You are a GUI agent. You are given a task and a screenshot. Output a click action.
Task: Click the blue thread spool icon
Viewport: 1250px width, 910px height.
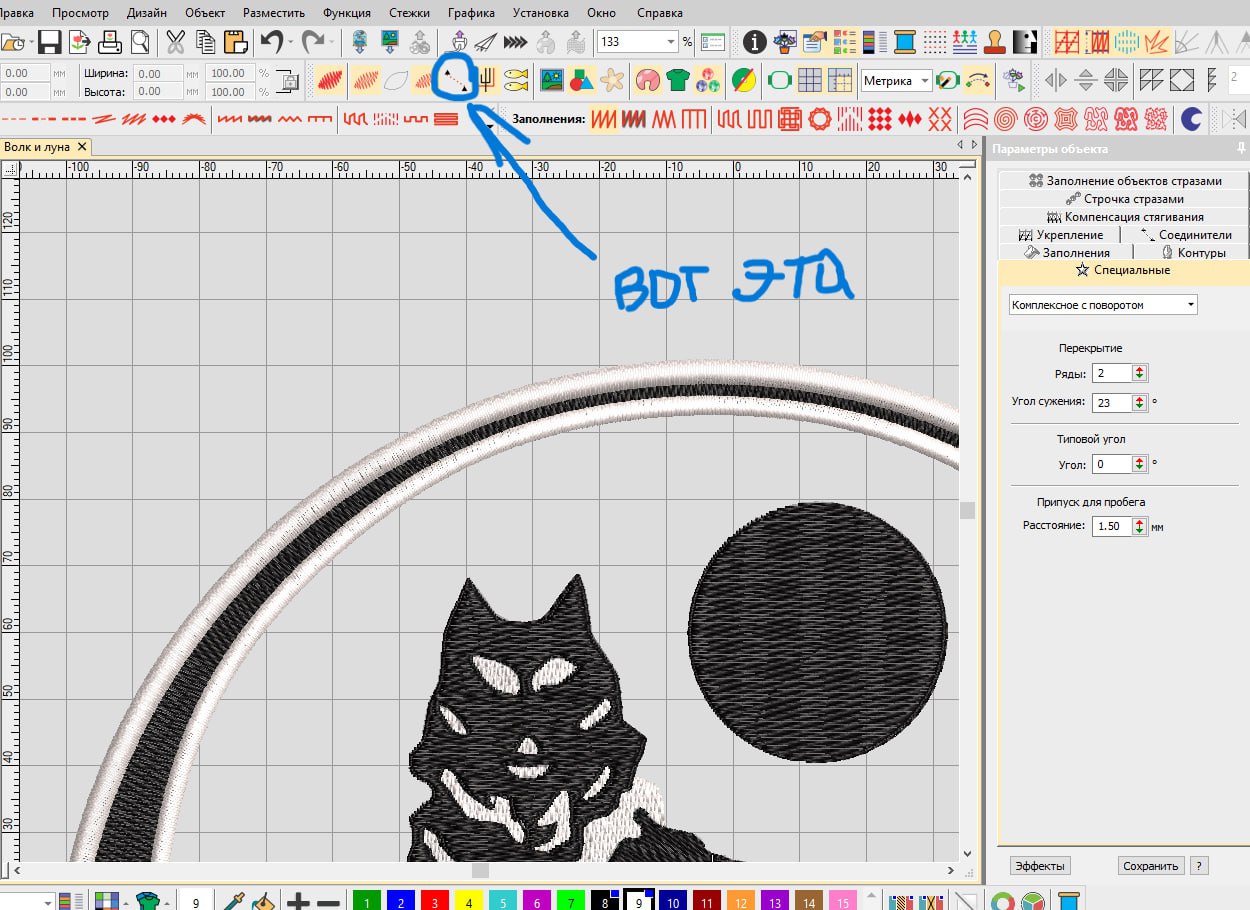[905, 42]
